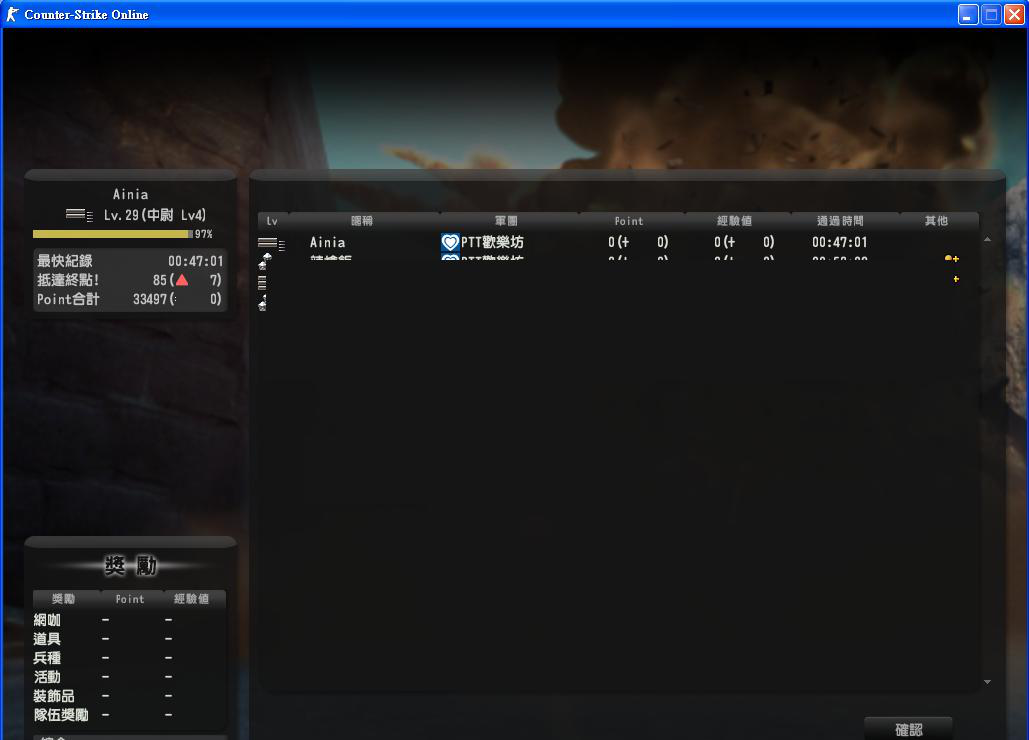Viewport: 1029px width, 740px height.
Task: Click the red triangle rank-up indicator
Action: point(182,280)
